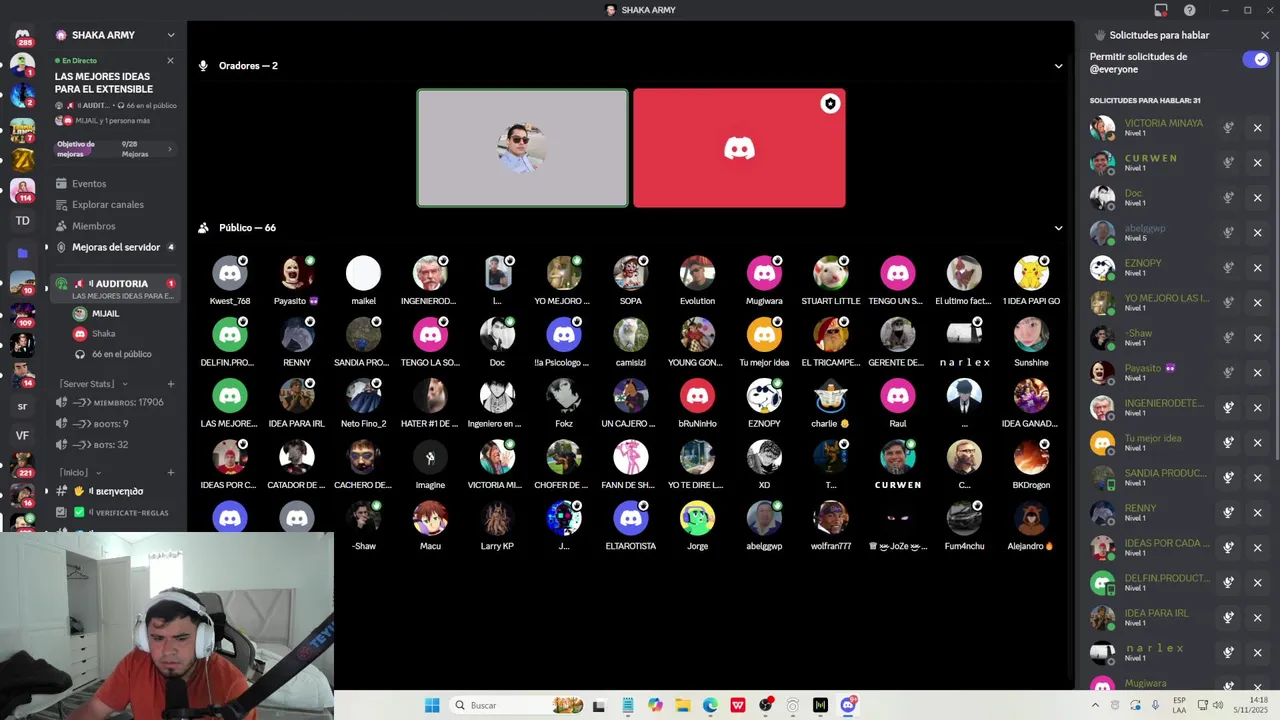Screen dimensions: 1280x720
Task: Open server folder icon in server list
Action: [22, 253]
